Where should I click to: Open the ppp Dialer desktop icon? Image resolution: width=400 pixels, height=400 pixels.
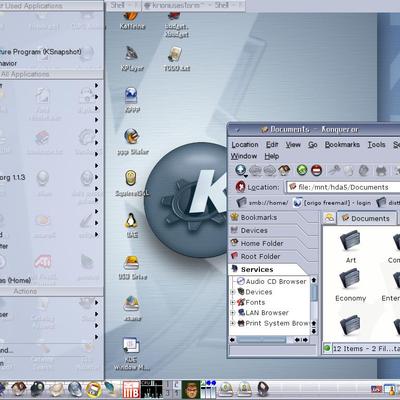132,142
